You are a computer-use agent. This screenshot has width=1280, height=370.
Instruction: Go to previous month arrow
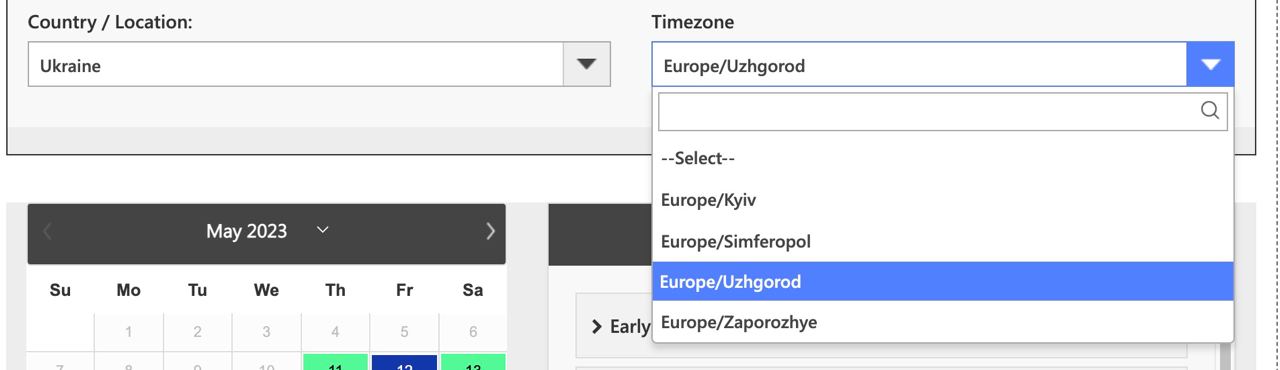[x=47, y=232]
